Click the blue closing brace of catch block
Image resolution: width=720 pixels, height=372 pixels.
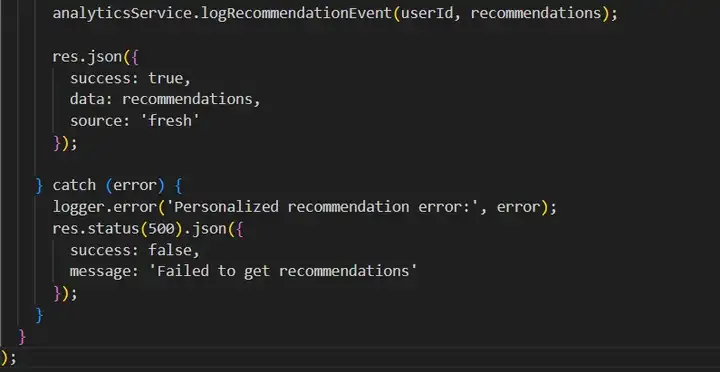(39, 315)
